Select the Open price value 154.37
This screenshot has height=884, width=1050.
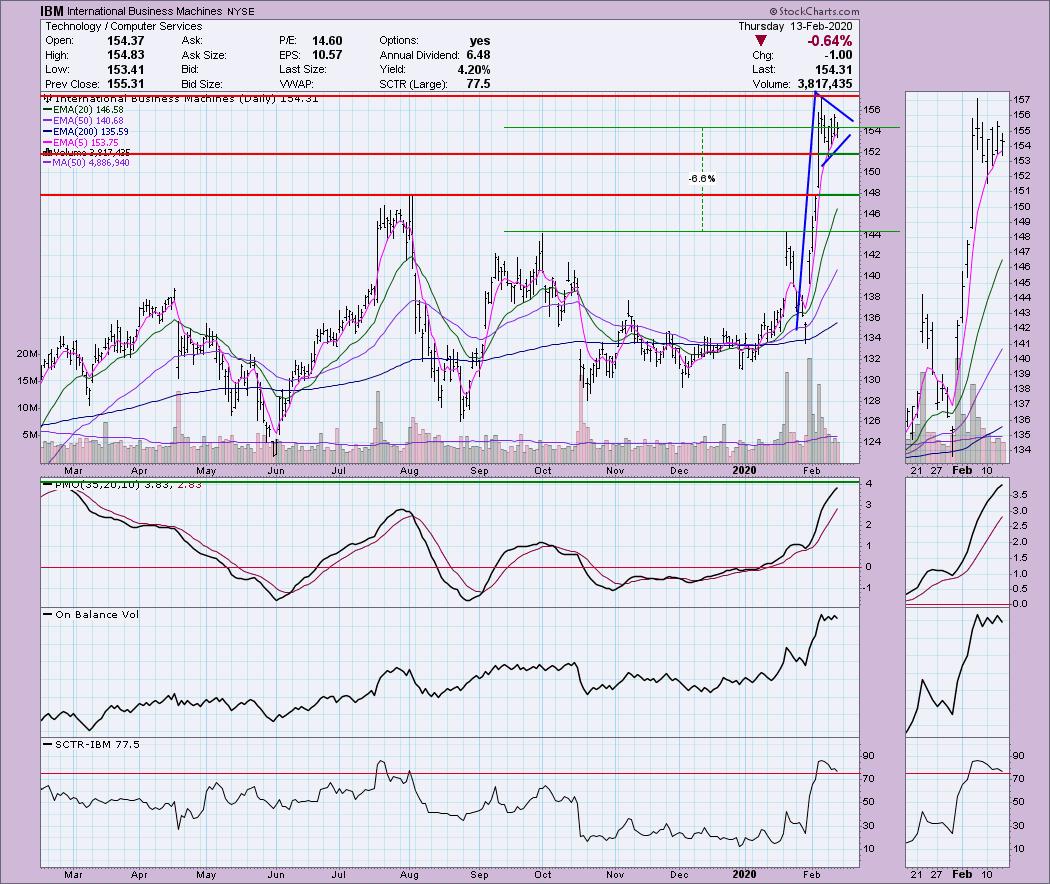(x=125, y=41)
